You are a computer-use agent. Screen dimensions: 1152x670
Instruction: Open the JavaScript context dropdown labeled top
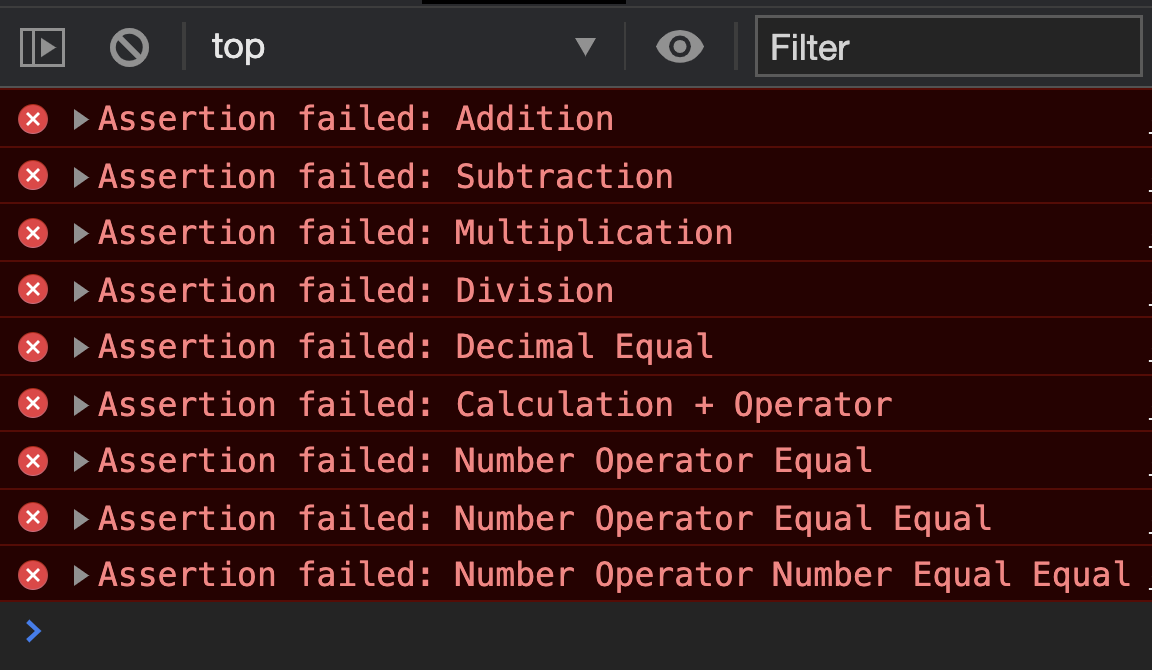[x=400, y=46]
